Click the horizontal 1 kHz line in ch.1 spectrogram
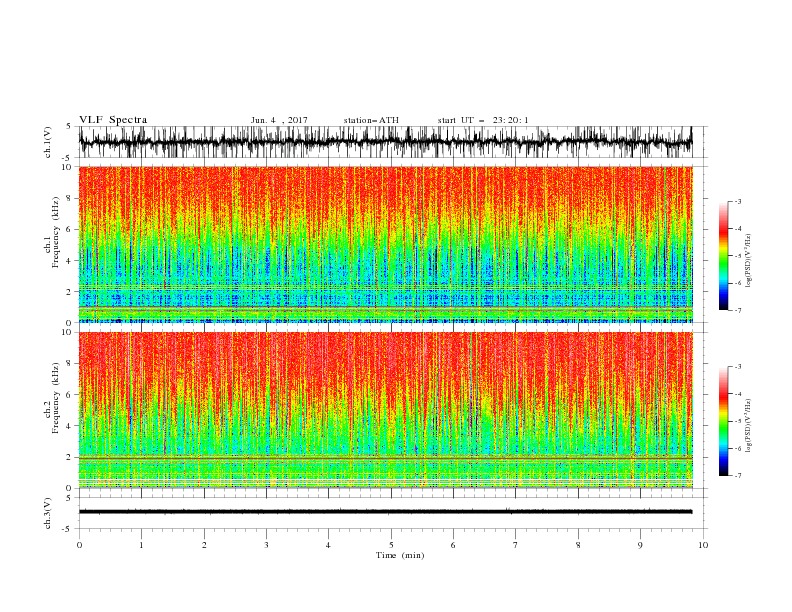Screen dimensions: 792x612 tap(385, 307)
